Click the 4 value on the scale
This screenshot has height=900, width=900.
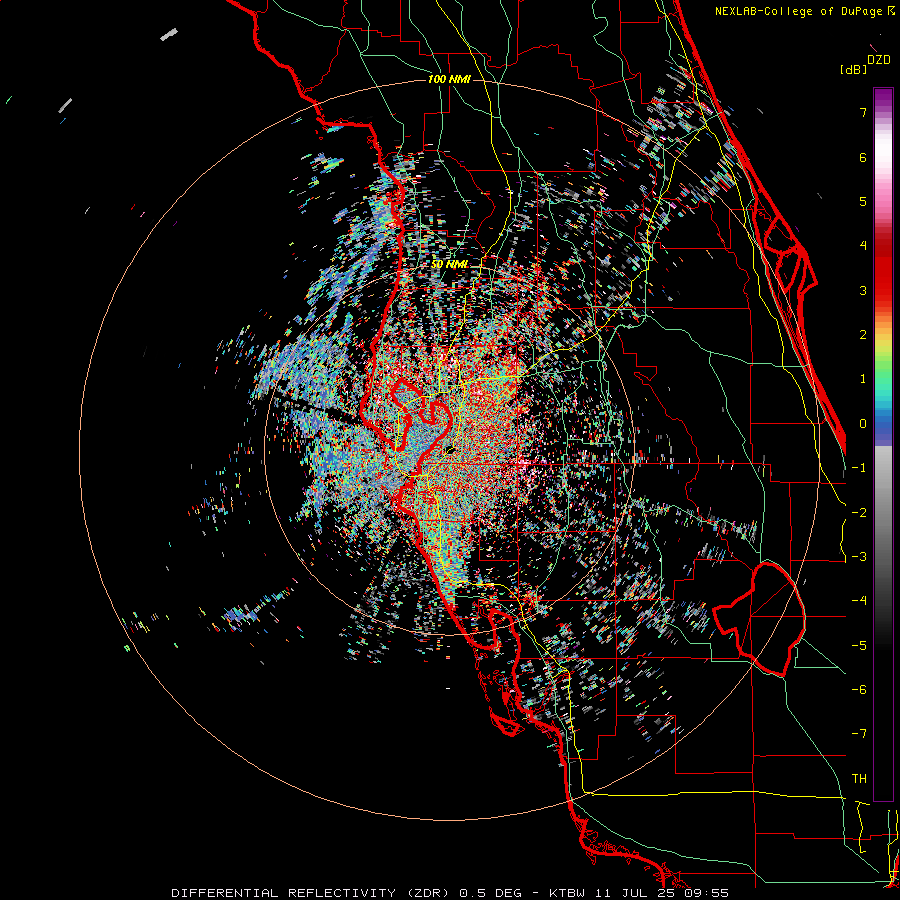(x=863, y=246)
